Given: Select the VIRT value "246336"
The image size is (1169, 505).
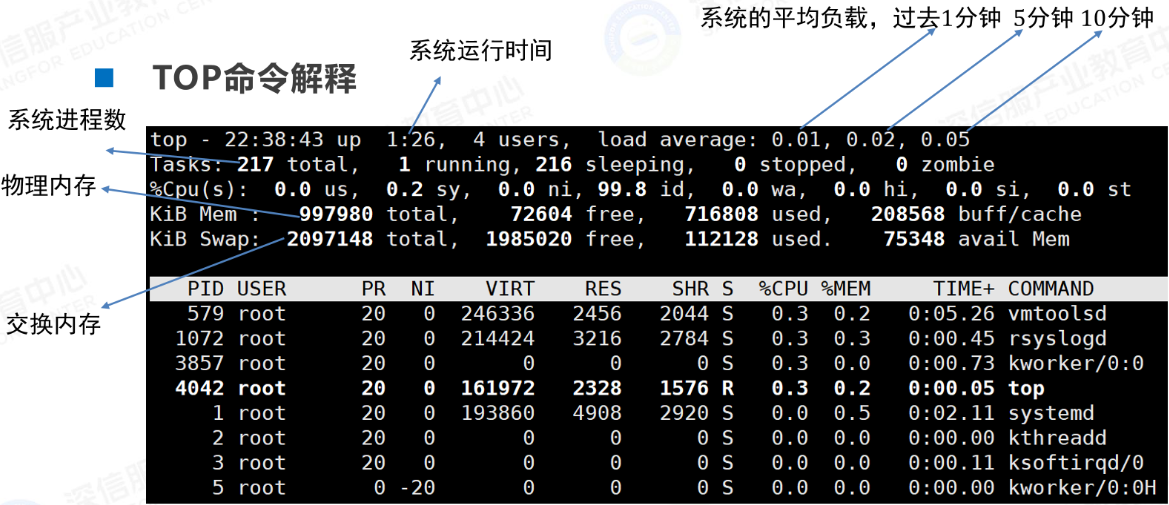Looking at the screenshot, I should tap(498, 314).
